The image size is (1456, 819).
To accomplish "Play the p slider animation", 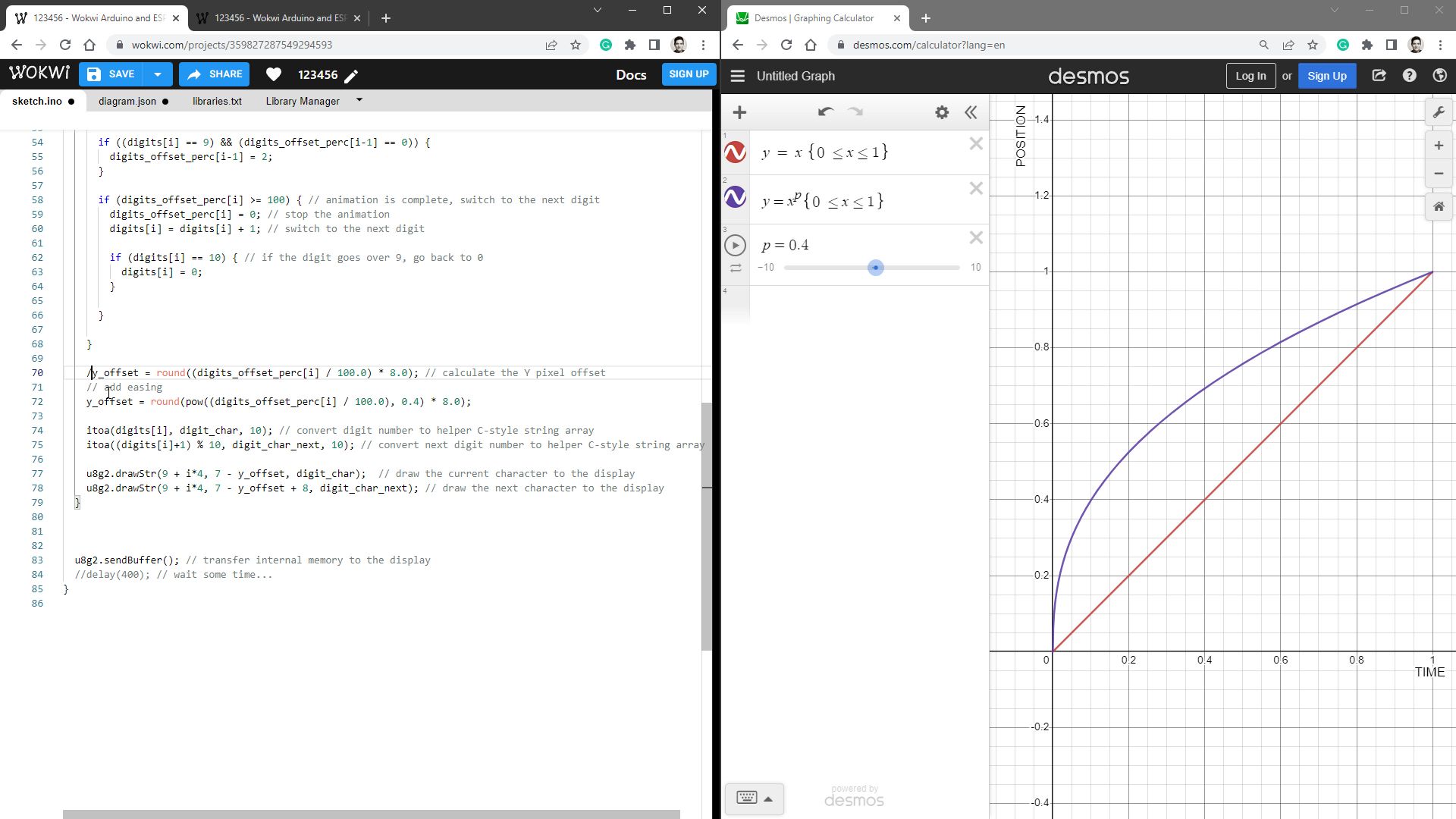I will [735, 246].
